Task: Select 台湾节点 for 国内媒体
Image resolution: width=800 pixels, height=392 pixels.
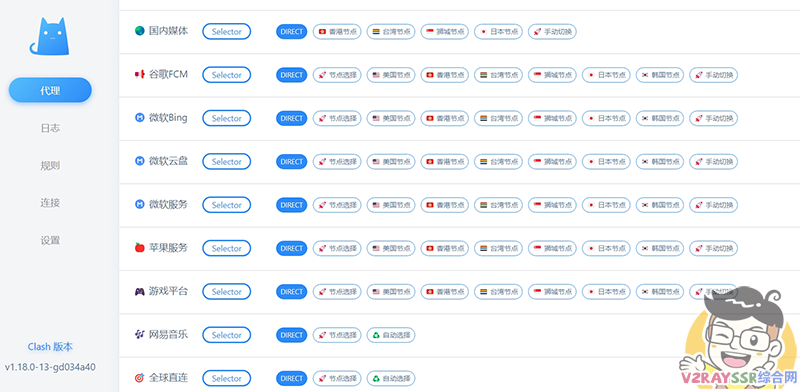Action: 391,32
